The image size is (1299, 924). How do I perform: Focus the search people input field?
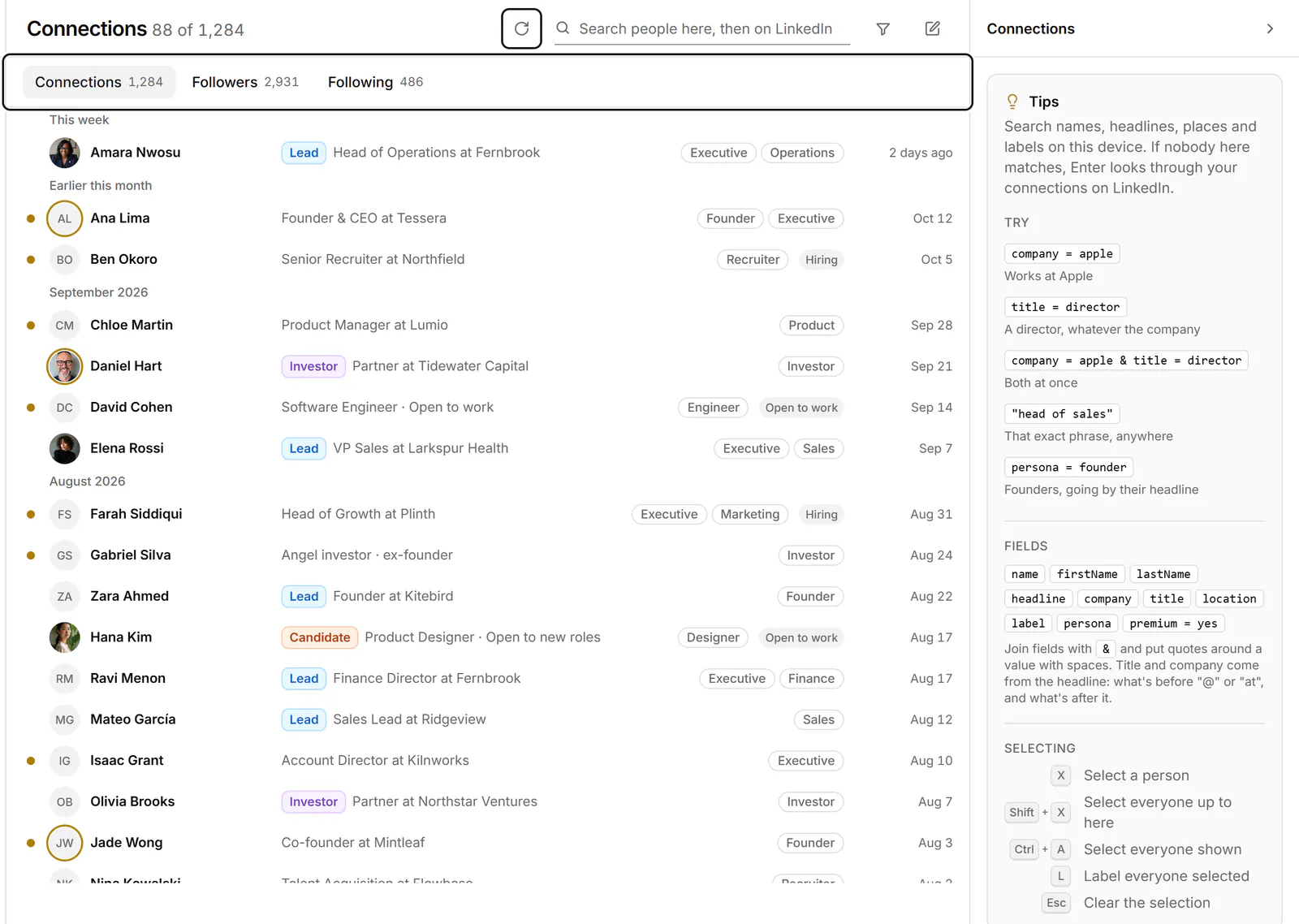[702, 29]
